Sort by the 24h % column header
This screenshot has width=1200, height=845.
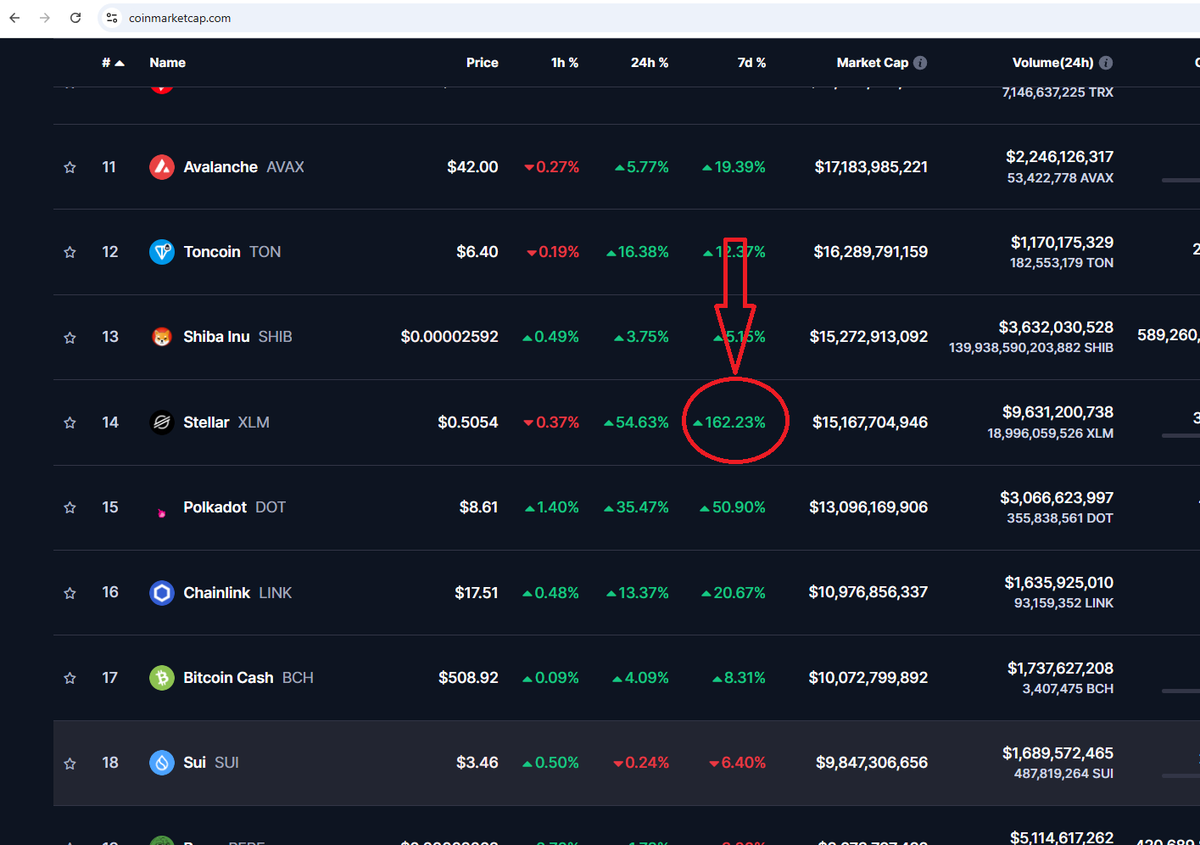tap(650, 62)
